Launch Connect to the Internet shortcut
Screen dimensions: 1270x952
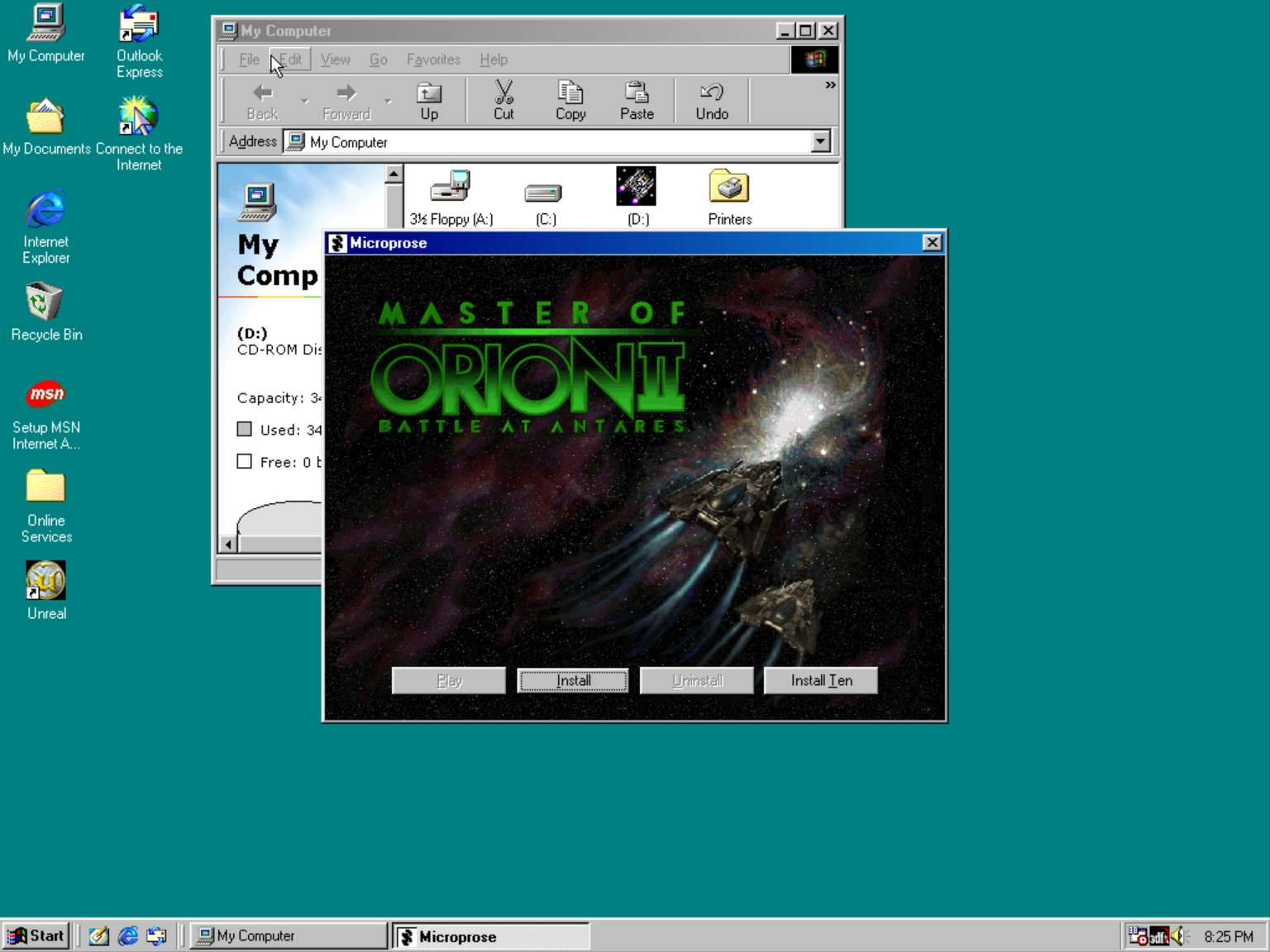139,134
